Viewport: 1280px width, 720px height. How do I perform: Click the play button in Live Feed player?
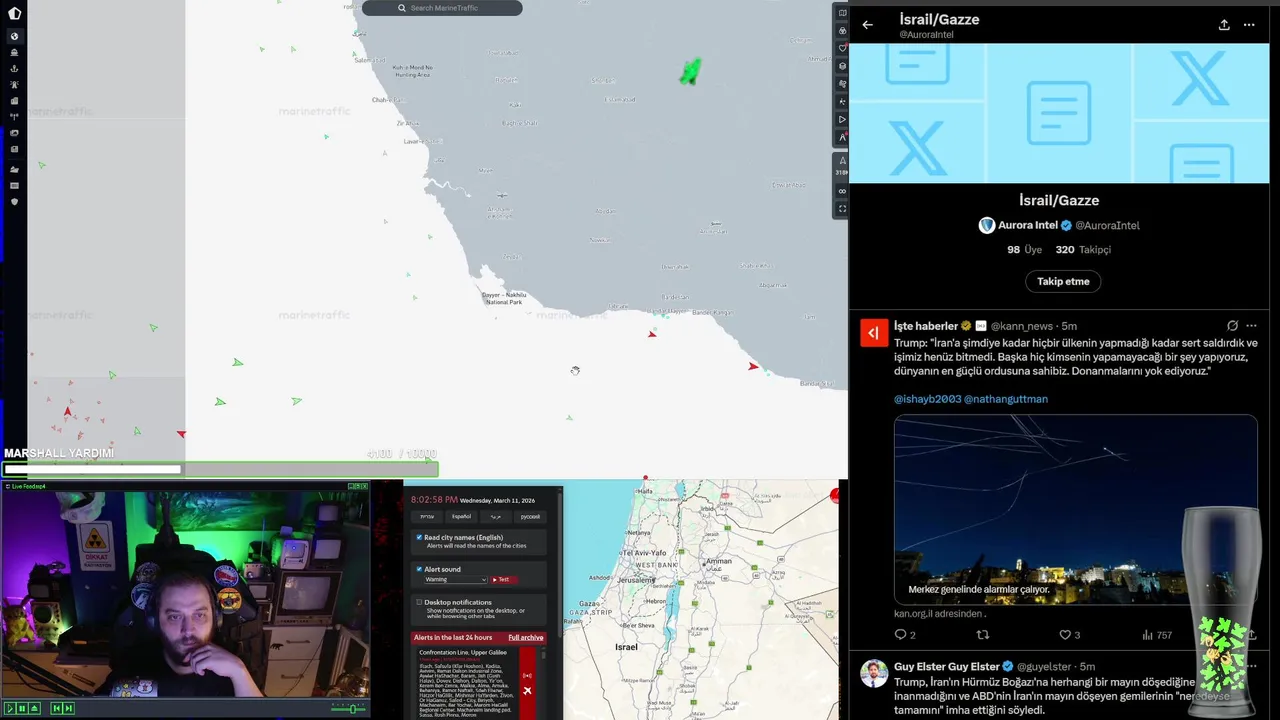(10, 708)
